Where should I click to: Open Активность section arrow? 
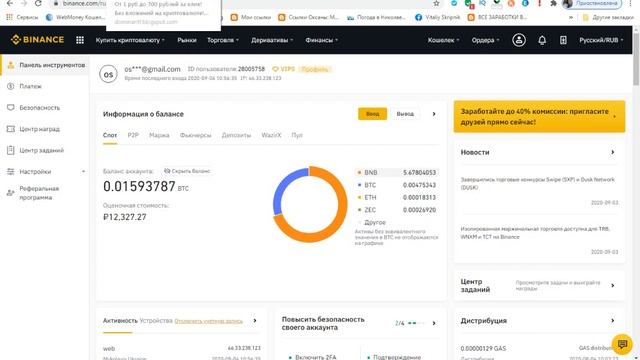point(255,320)
